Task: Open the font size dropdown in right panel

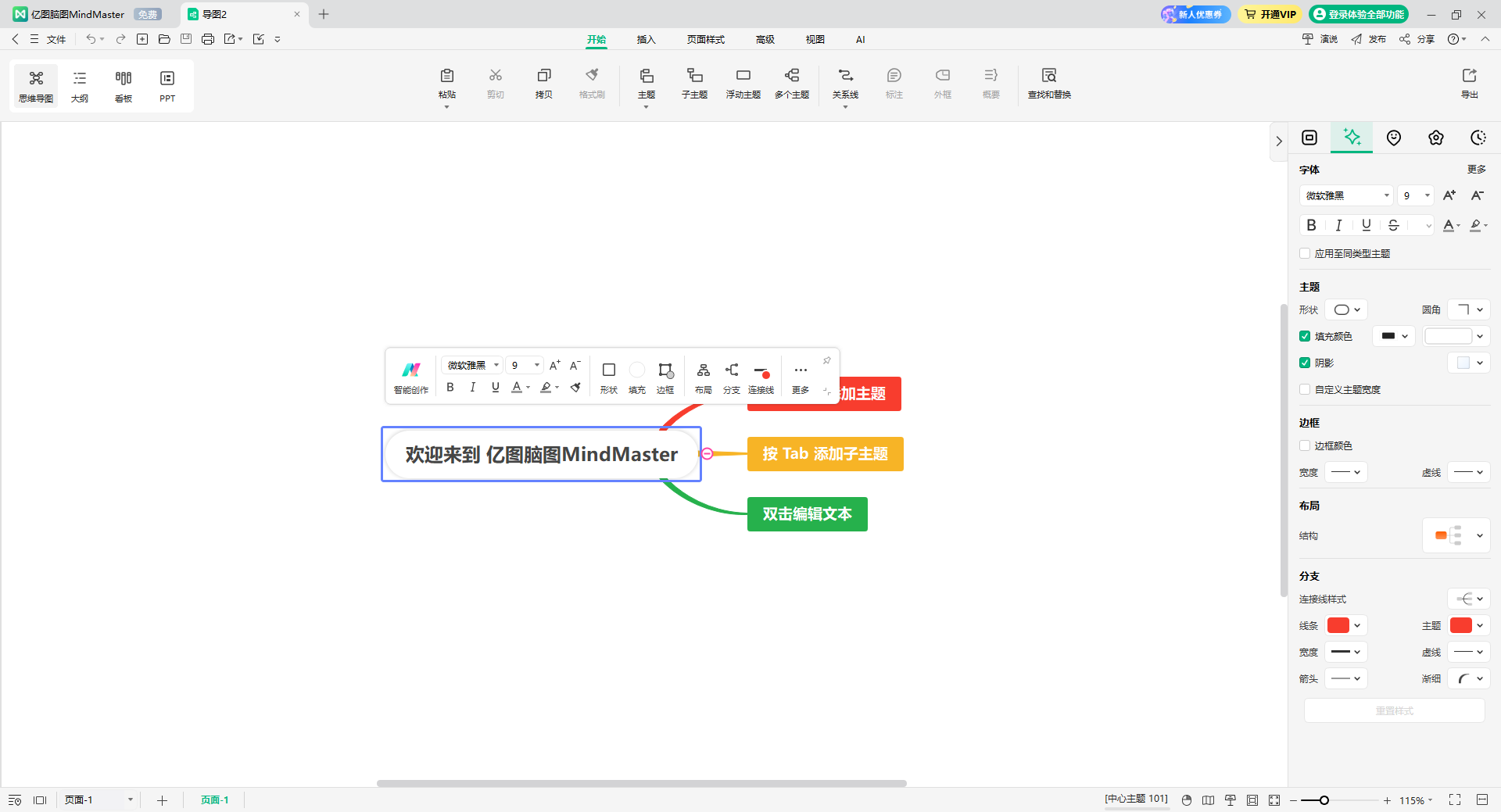Action: [1416, 195]
